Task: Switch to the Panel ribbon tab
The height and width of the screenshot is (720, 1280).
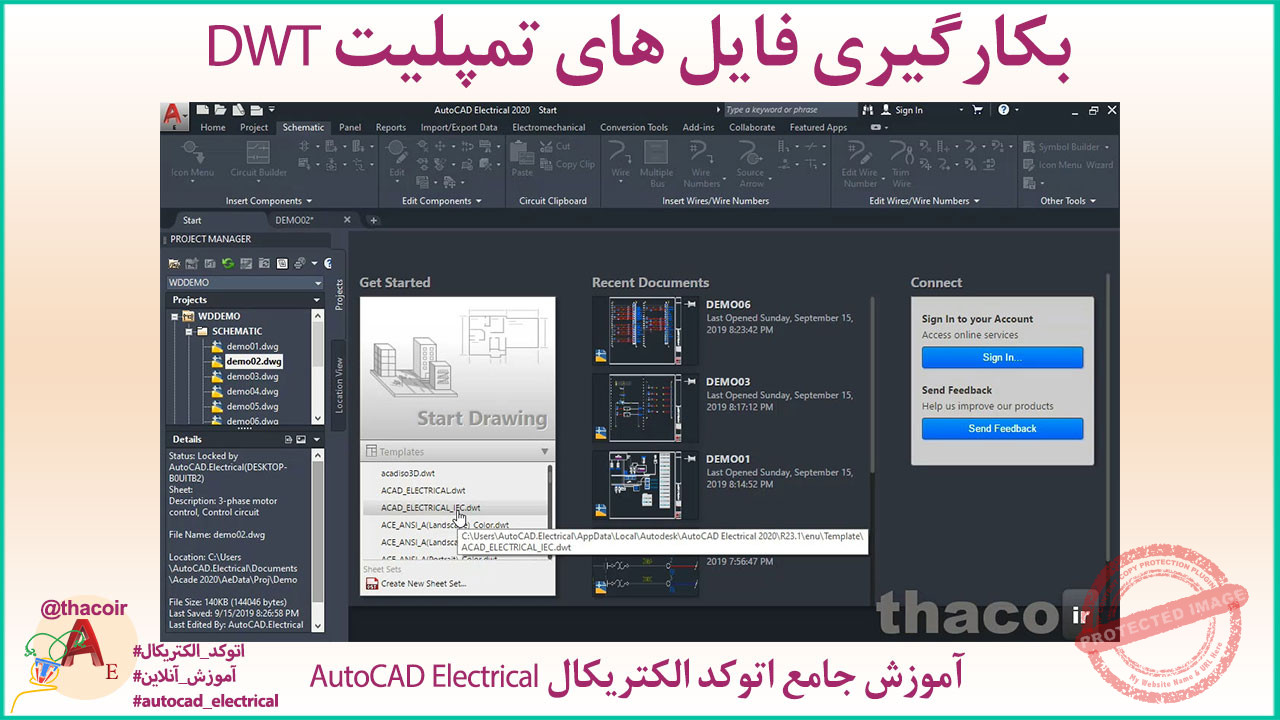Action: (x=349, y=128)
